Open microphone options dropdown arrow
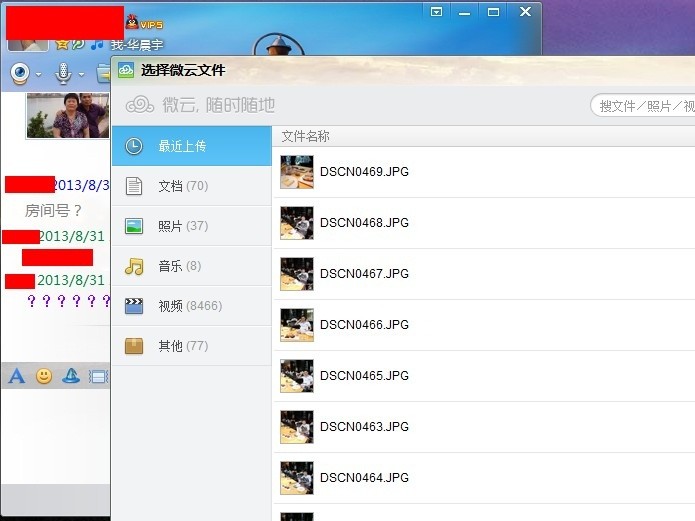 click(82, 74)
